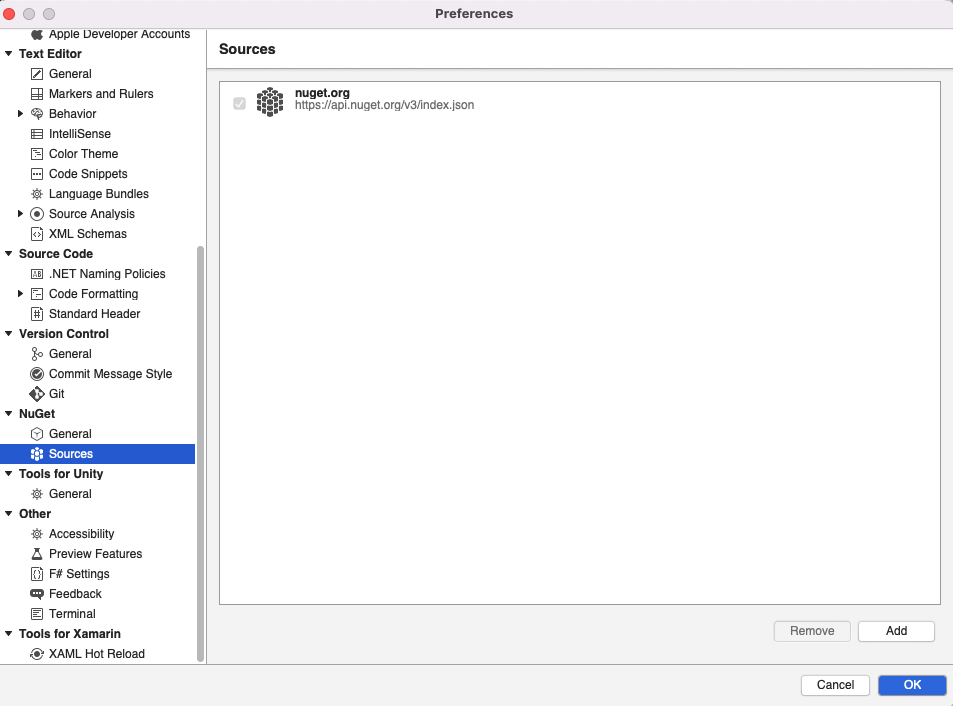Open IntelliSense preferences via its icon

coord(34,133)
